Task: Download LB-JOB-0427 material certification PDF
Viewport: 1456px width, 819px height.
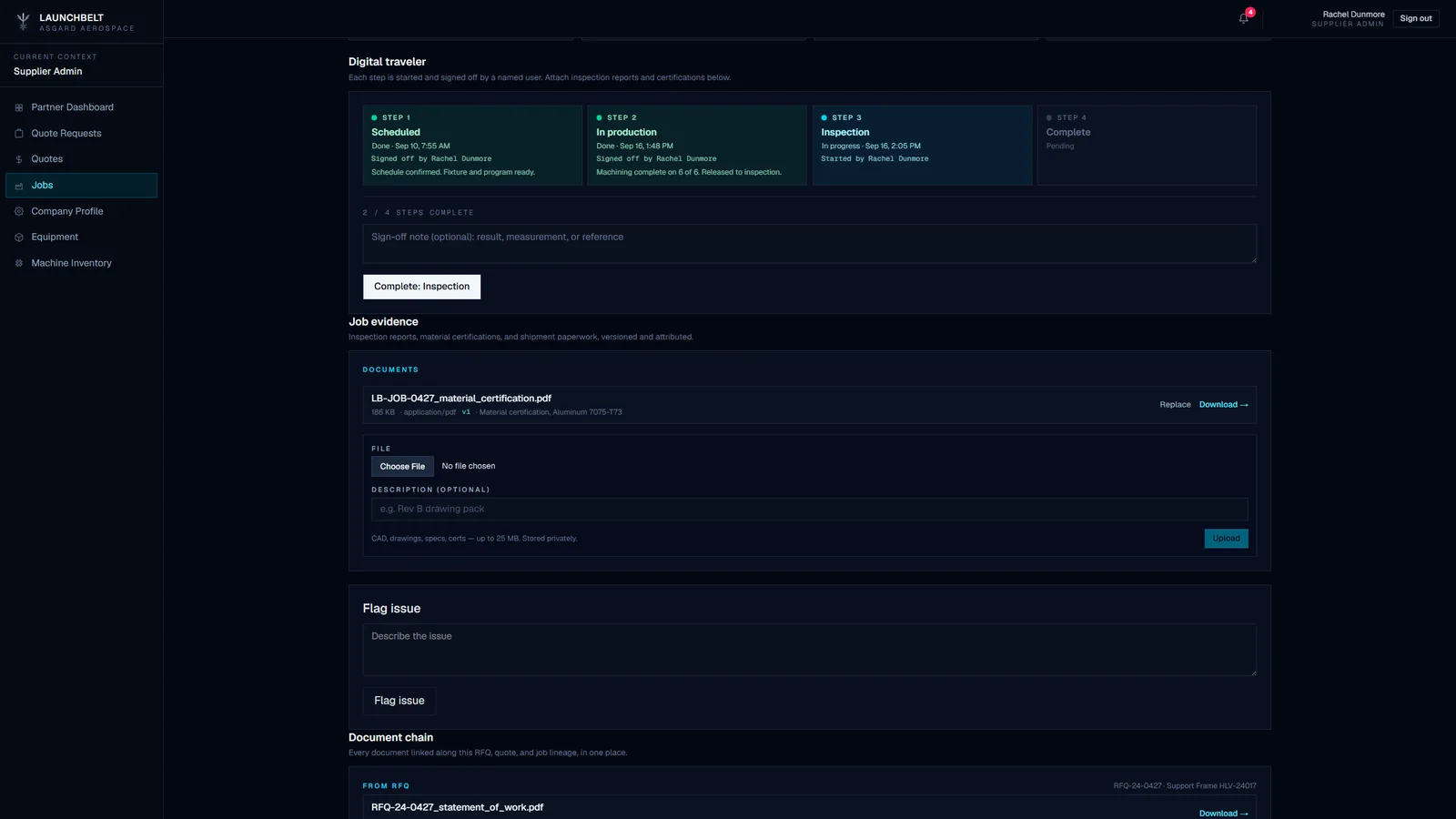Action: tap(1223, 405)
